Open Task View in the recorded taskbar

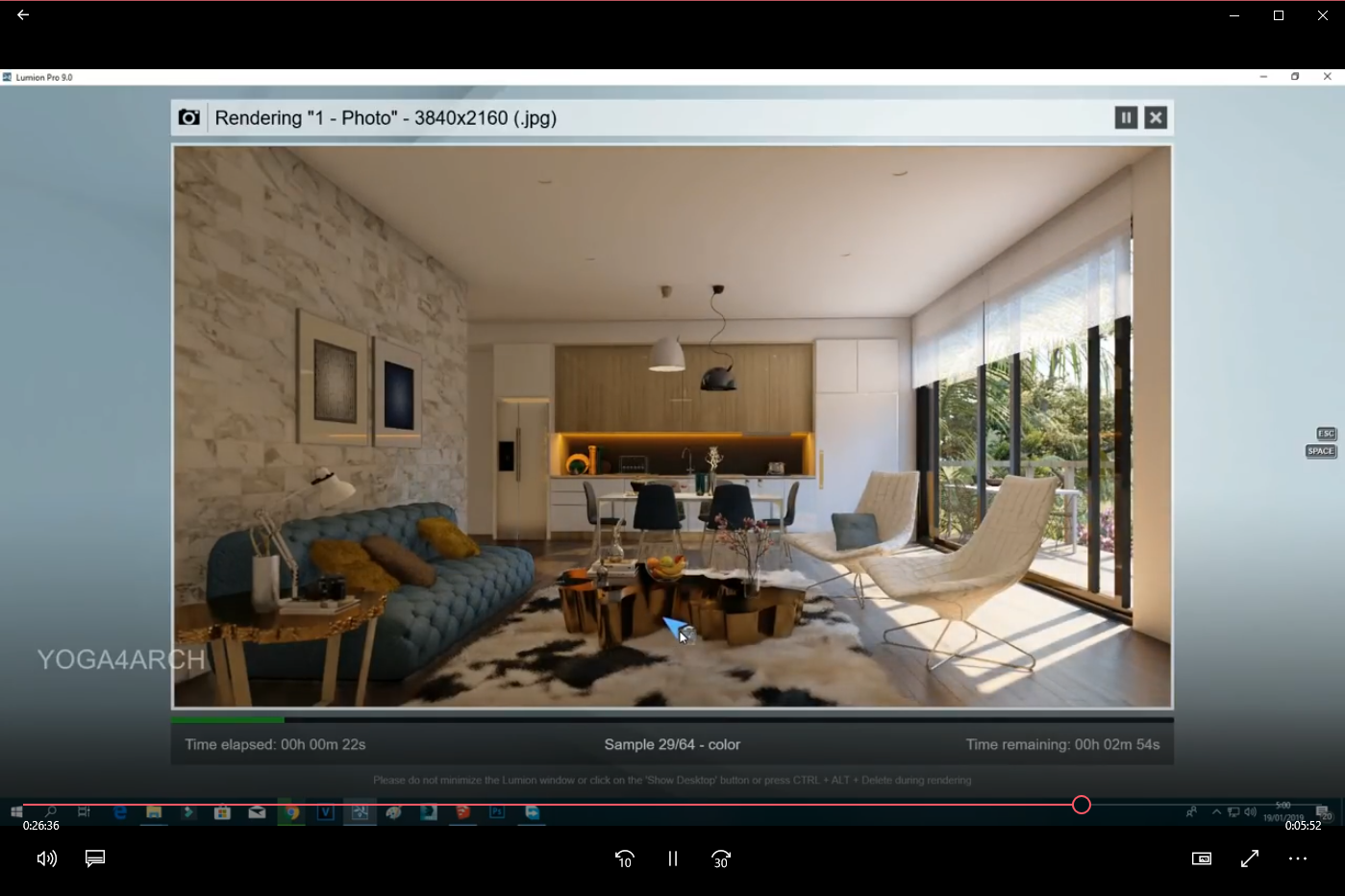pos(85,812)
